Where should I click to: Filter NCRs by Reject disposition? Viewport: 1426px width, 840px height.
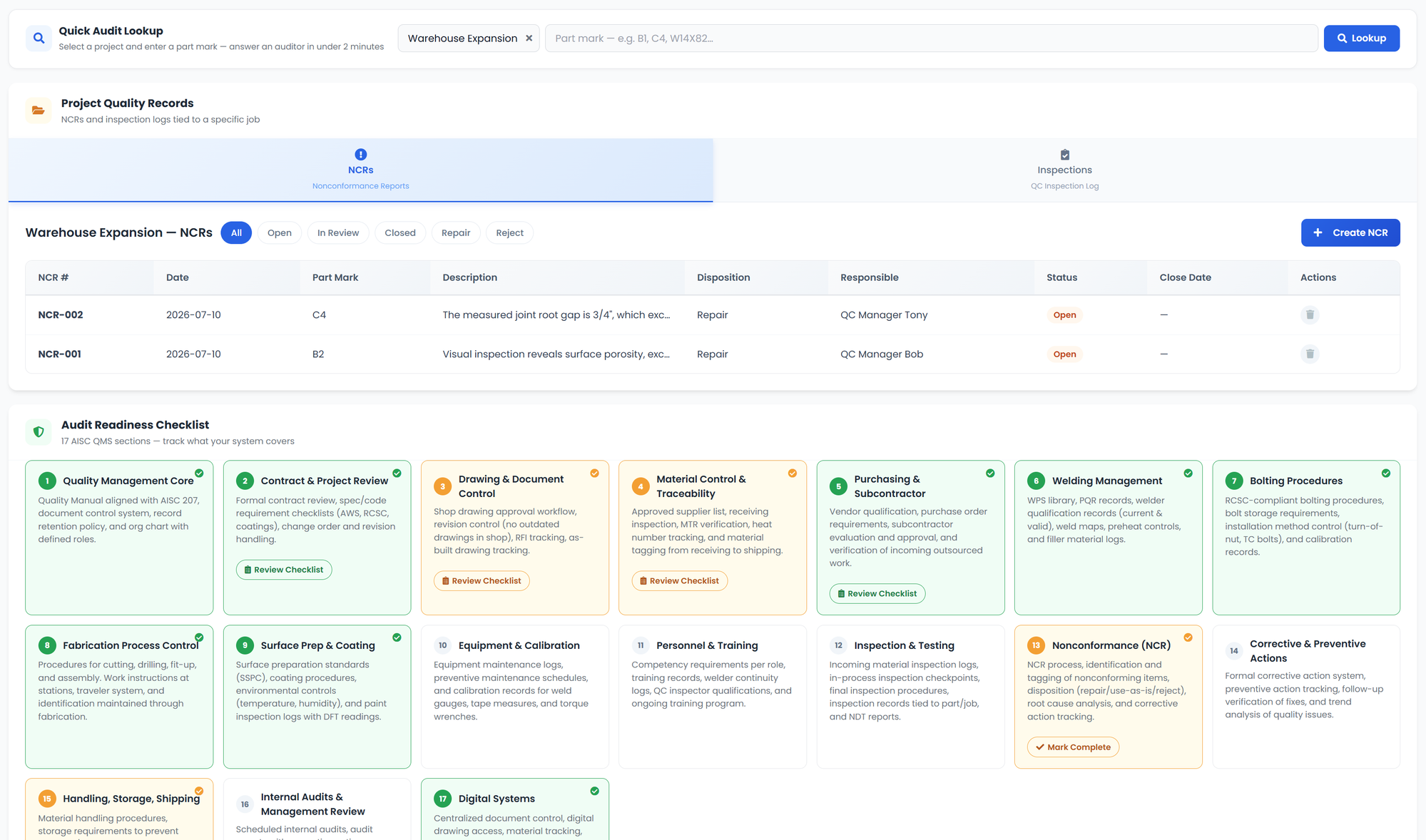(509, 232)
